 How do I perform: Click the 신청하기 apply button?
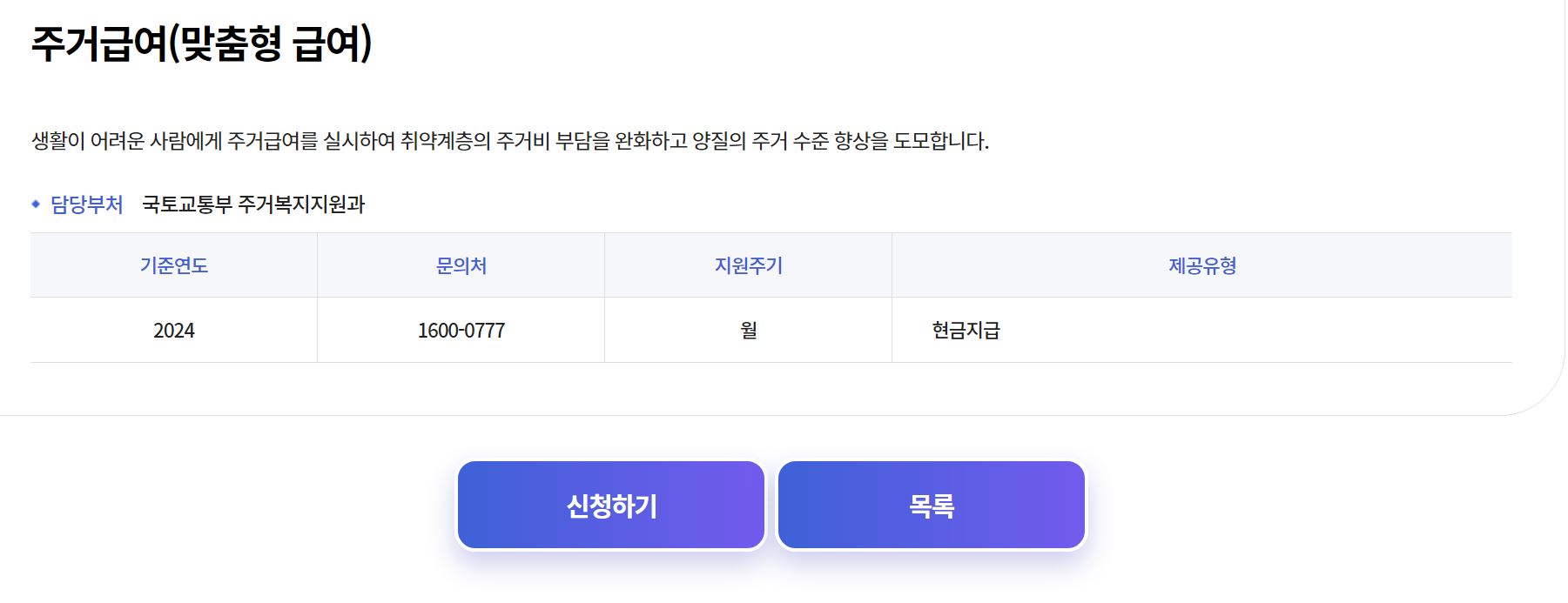click(x=610, y=505)
